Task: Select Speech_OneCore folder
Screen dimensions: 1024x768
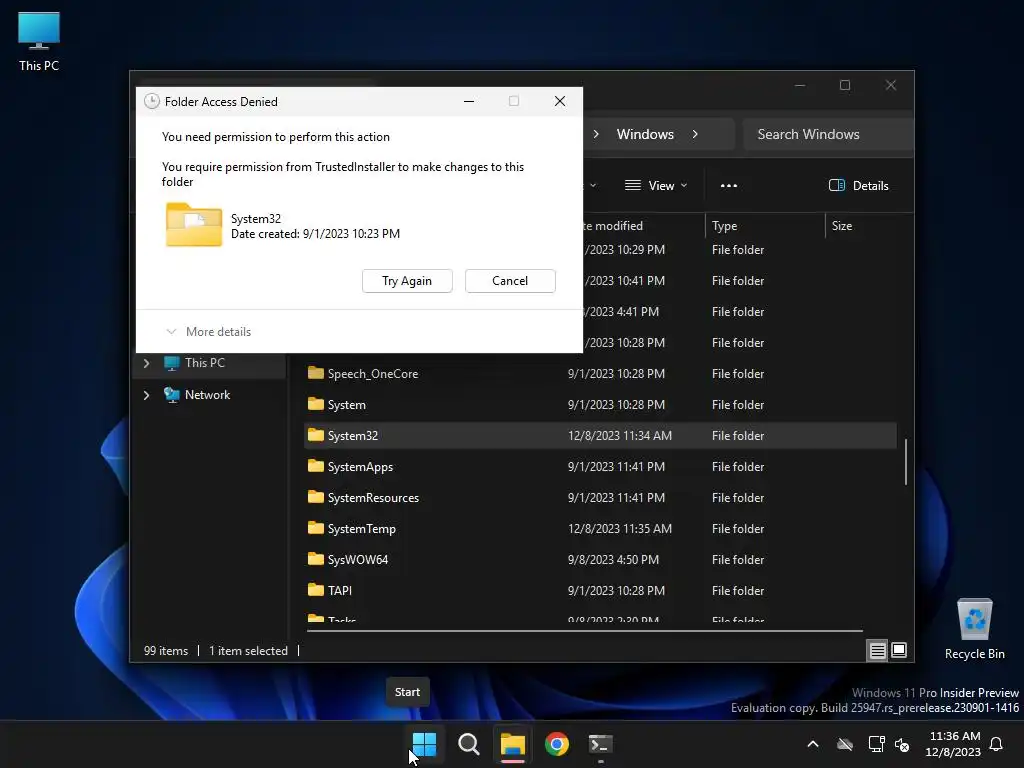Action: (x=600, y=374)
